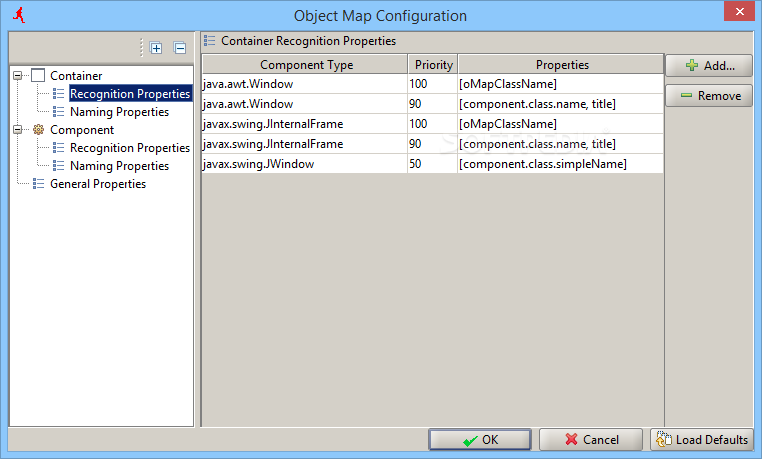Click the red runner application icon
This screenshot has height=459, width=762.
[19, 15]
